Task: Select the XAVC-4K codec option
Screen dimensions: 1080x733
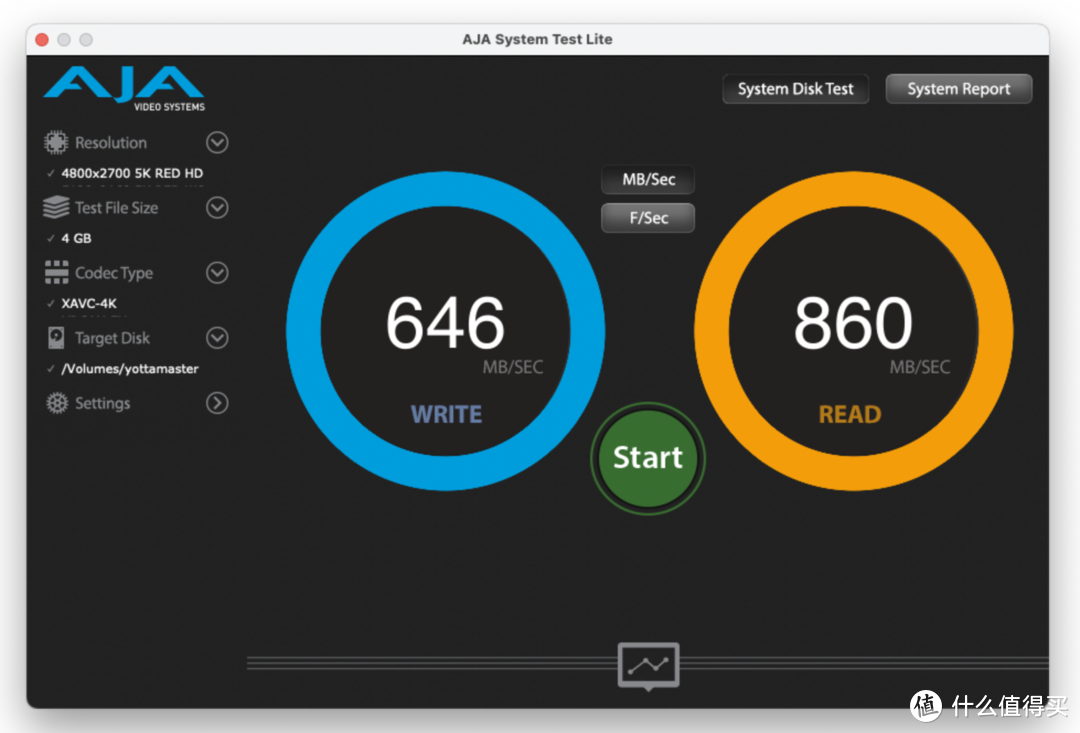Action: 89,303
